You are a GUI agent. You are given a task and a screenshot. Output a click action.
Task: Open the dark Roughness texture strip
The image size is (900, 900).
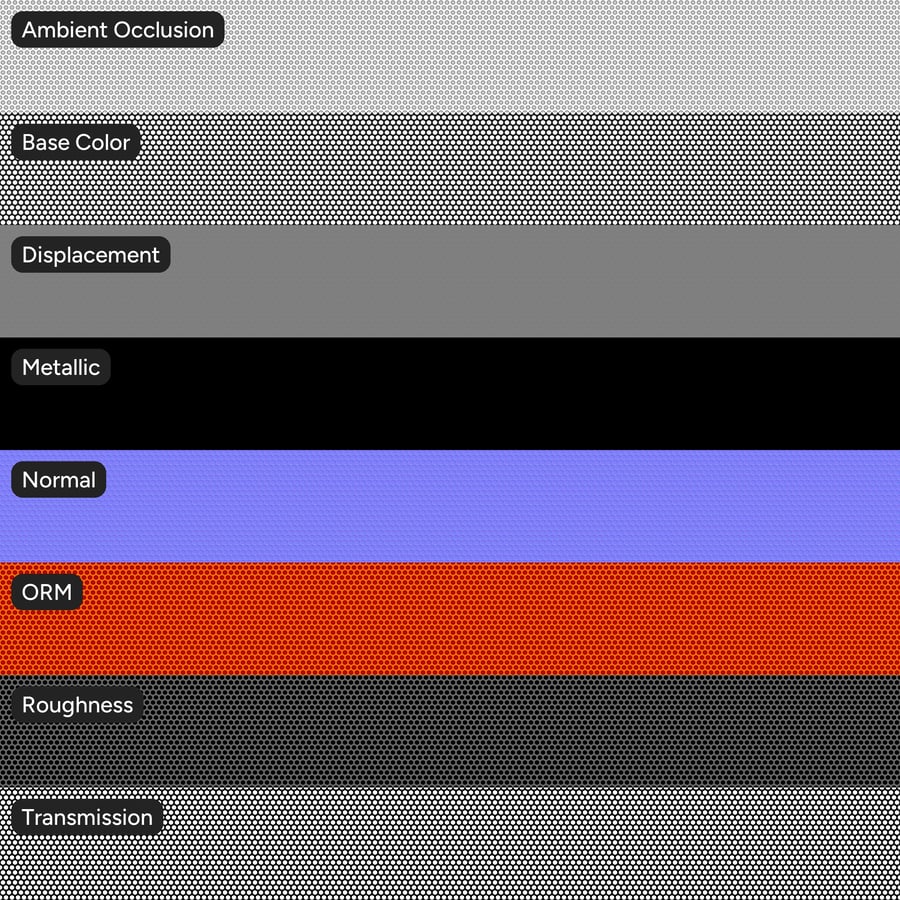pyautogui.click(x=450, y=731)
